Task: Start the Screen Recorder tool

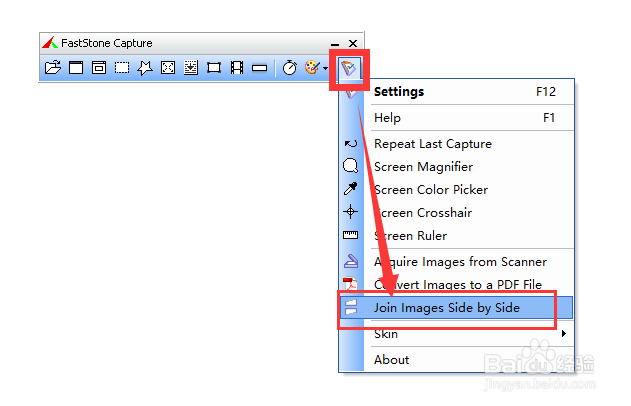Action: coord(237,68)
